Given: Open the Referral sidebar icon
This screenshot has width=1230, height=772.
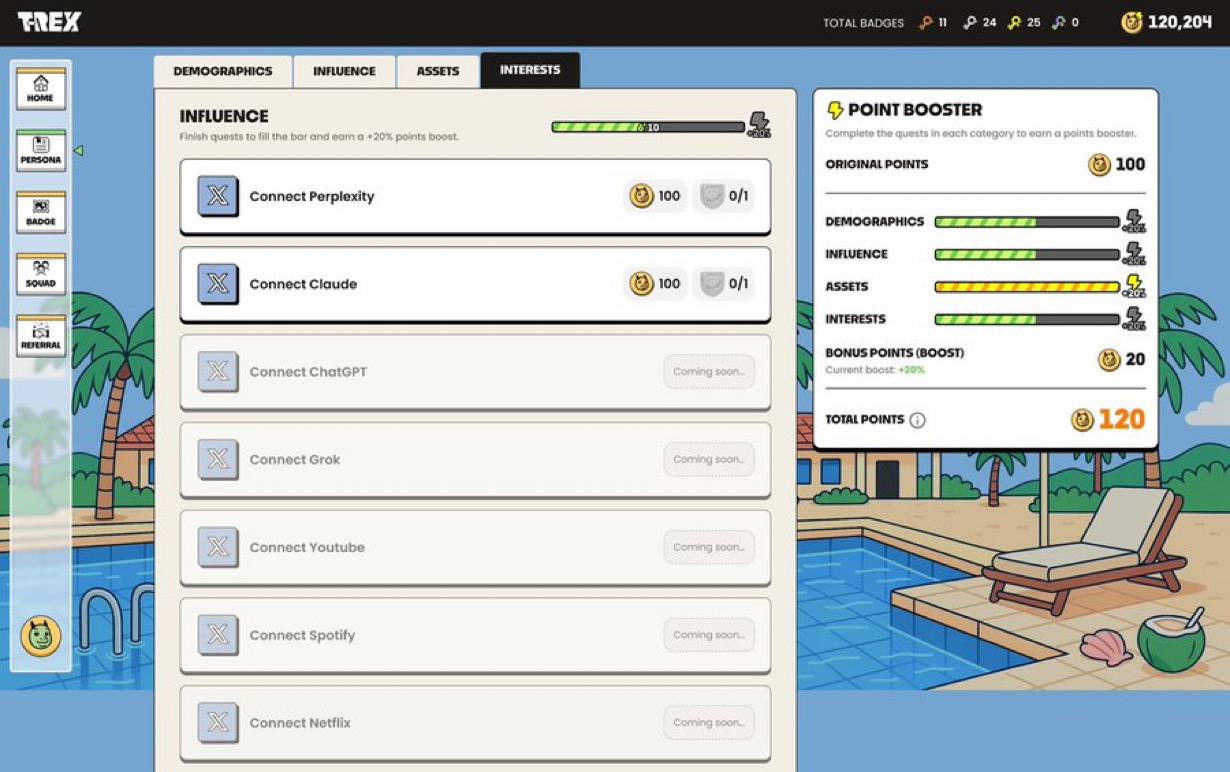Looking at the screenshot, I should pyautogui.click(x=41, y=336).
